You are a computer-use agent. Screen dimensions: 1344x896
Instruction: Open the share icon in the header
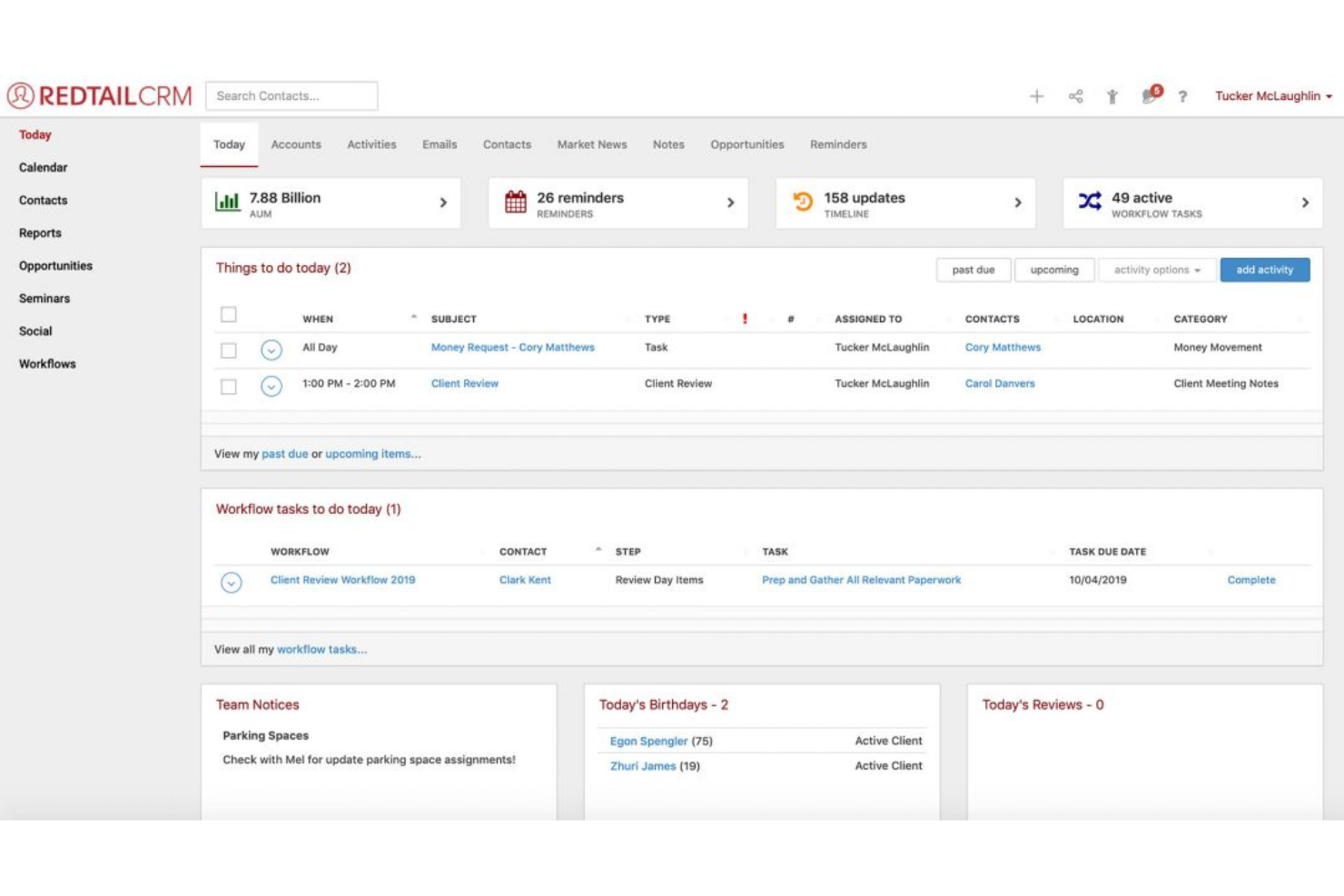1075,96
